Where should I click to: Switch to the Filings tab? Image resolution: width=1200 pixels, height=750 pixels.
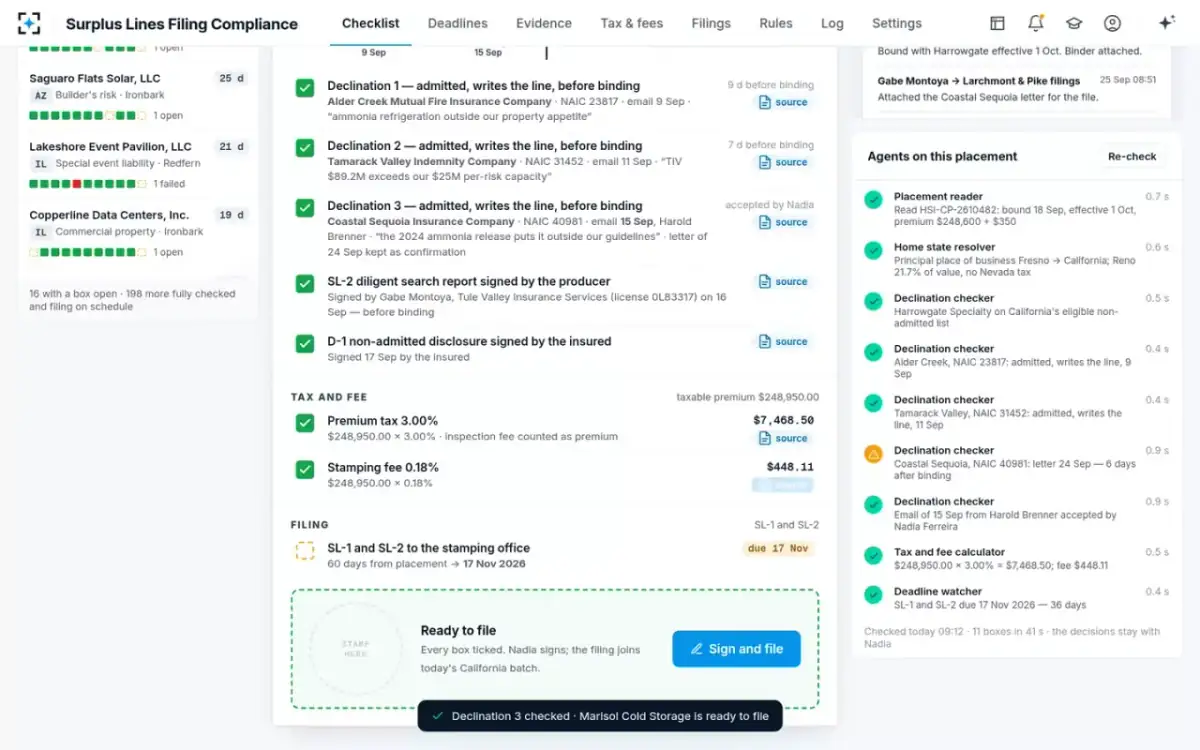711,23
